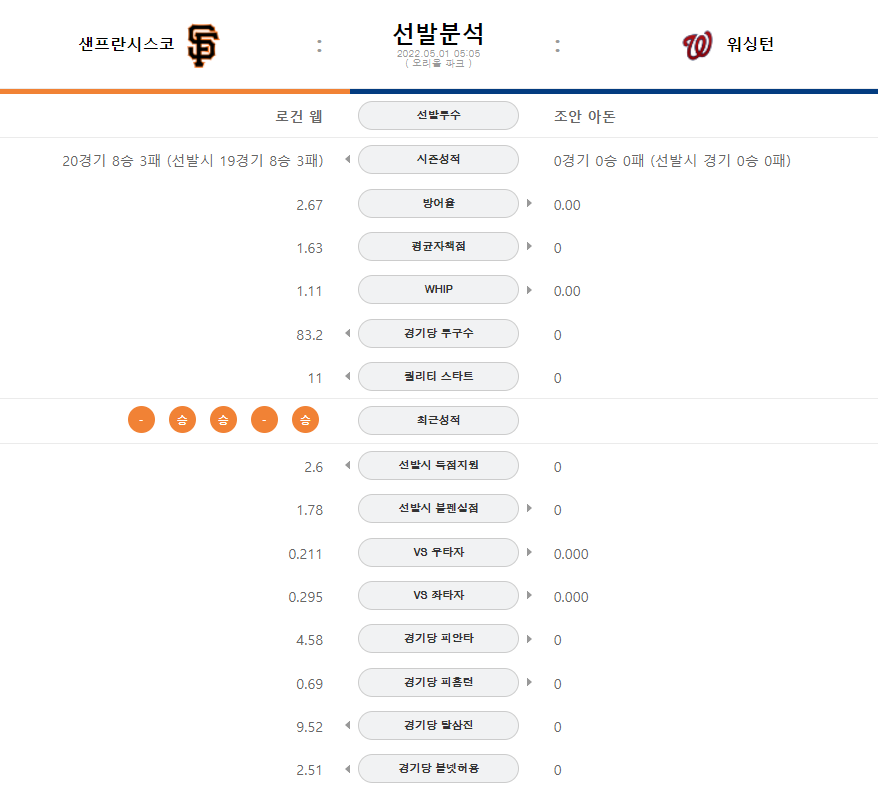This screenshot has width=878, height=787.
Task: Click the left arrow beside 시즌성적
Action: tap(348, 159)
